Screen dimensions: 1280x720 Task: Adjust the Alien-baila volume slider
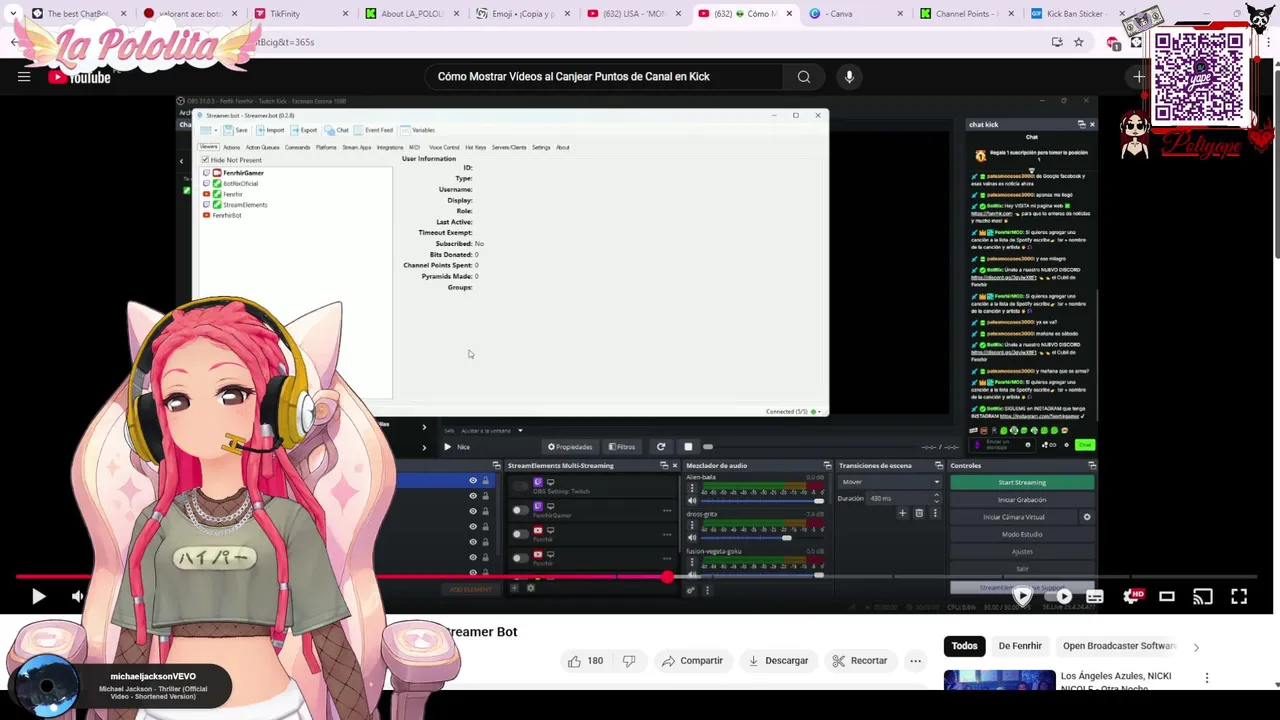(x=761, y=501)
